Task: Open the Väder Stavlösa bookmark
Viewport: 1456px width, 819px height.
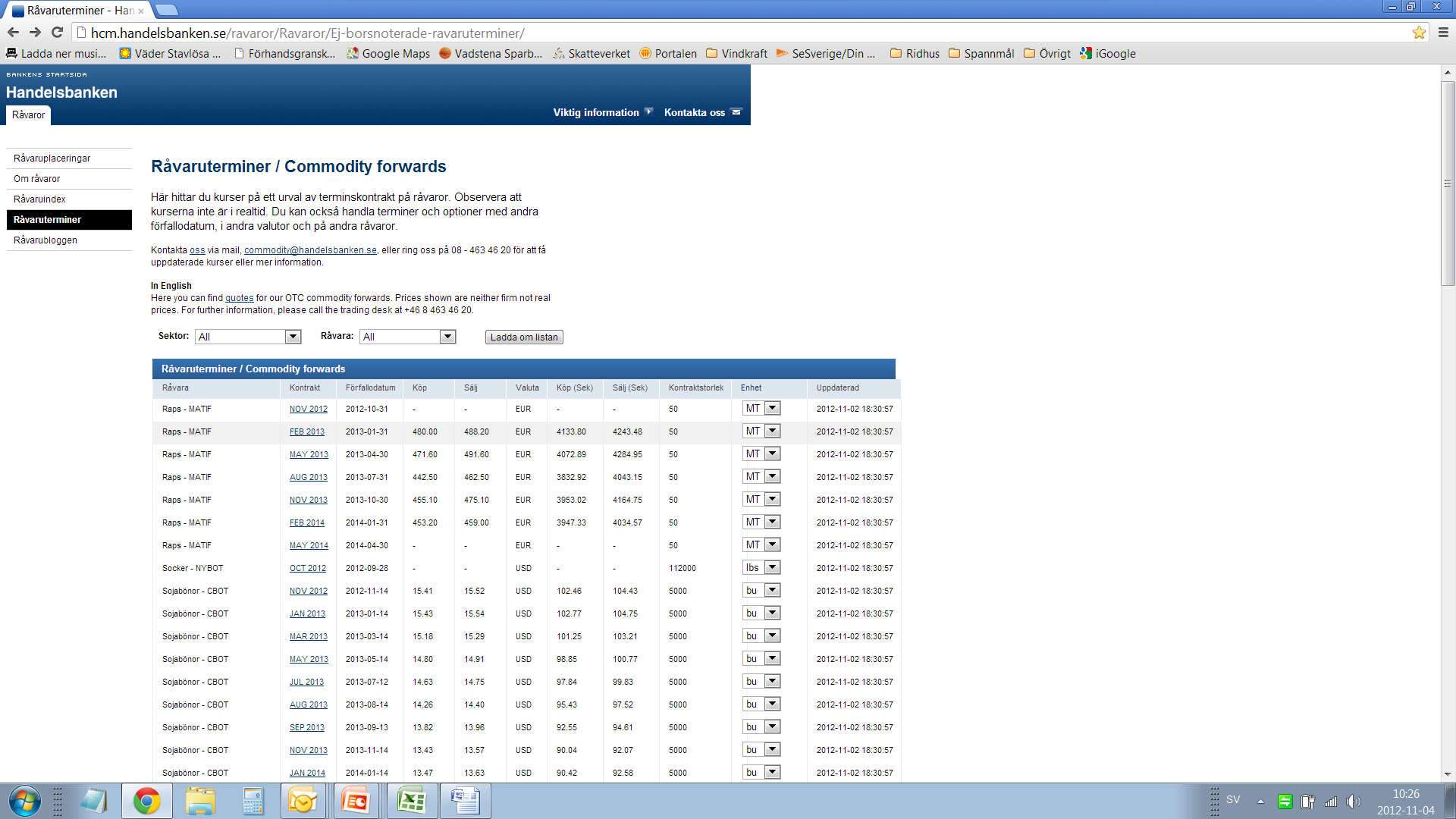Action: coord(170,54)
